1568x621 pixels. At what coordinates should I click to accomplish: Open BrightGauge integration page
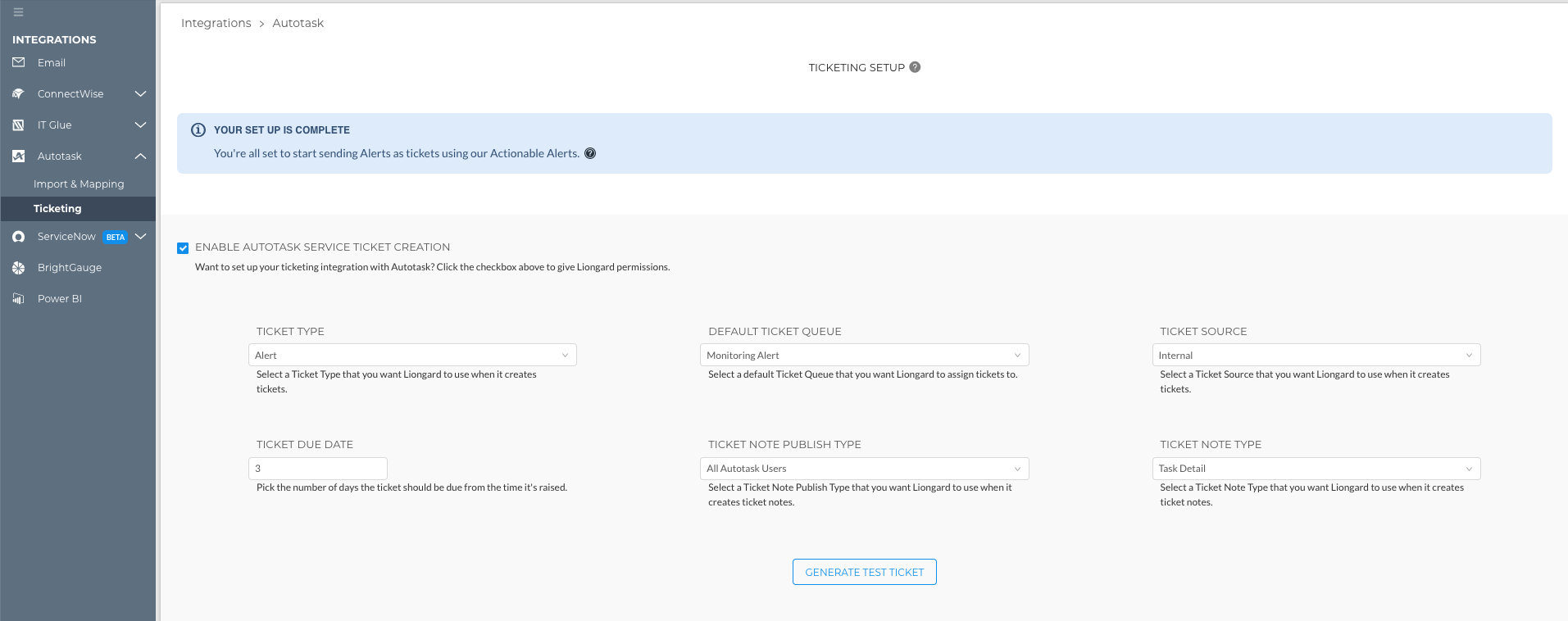click(x=70, y=268)
